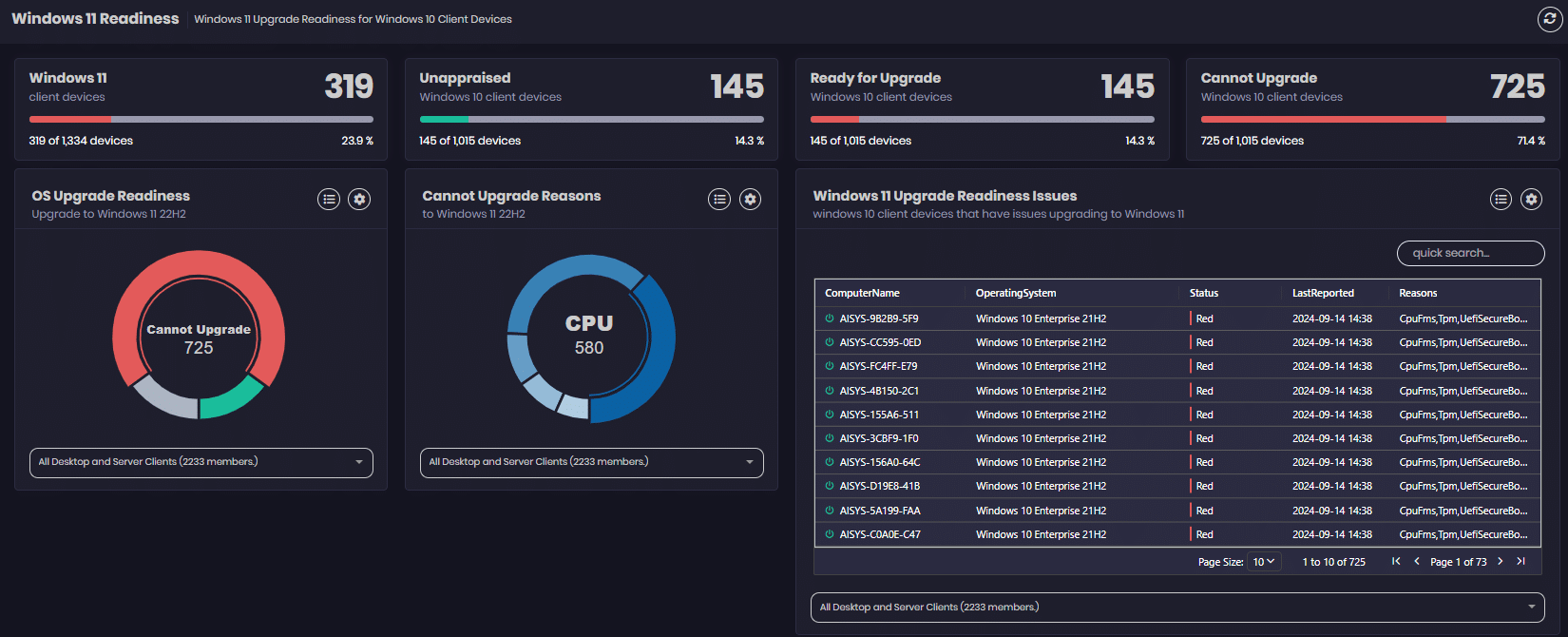Go to first page of issues table
Viewport: 1568px width, 637px height.
(1396, 561)
